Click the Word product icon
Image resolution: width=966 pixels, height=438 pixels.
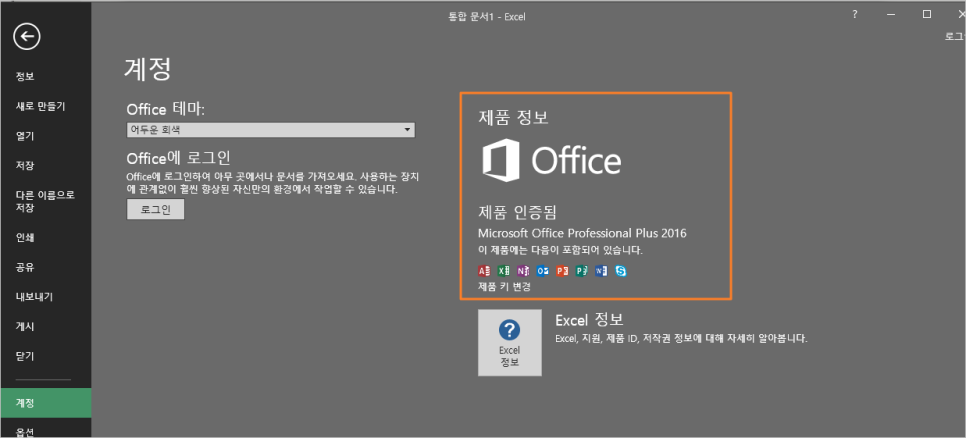(x=601, y=271)
